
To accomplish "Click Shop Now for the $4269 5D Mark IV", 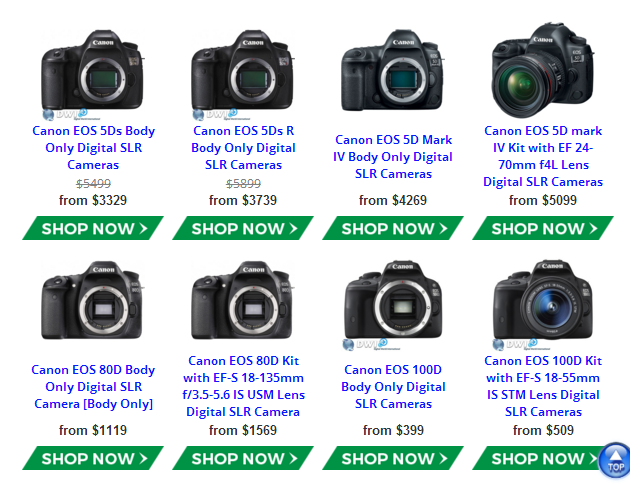I will [x=393, y=228].
